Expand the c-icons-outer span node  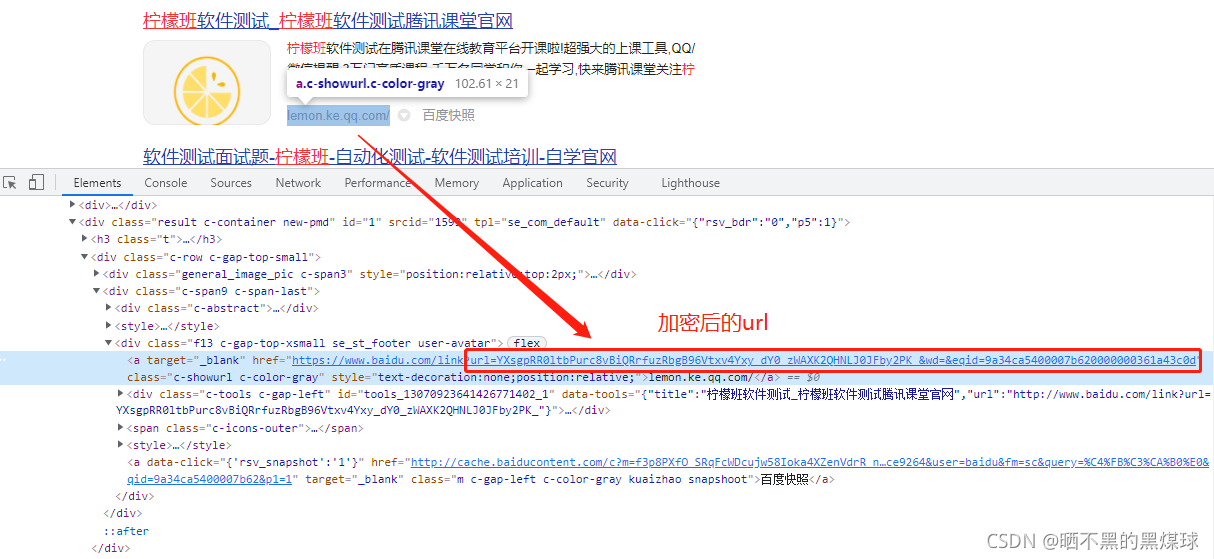click(x=120, y=428)
